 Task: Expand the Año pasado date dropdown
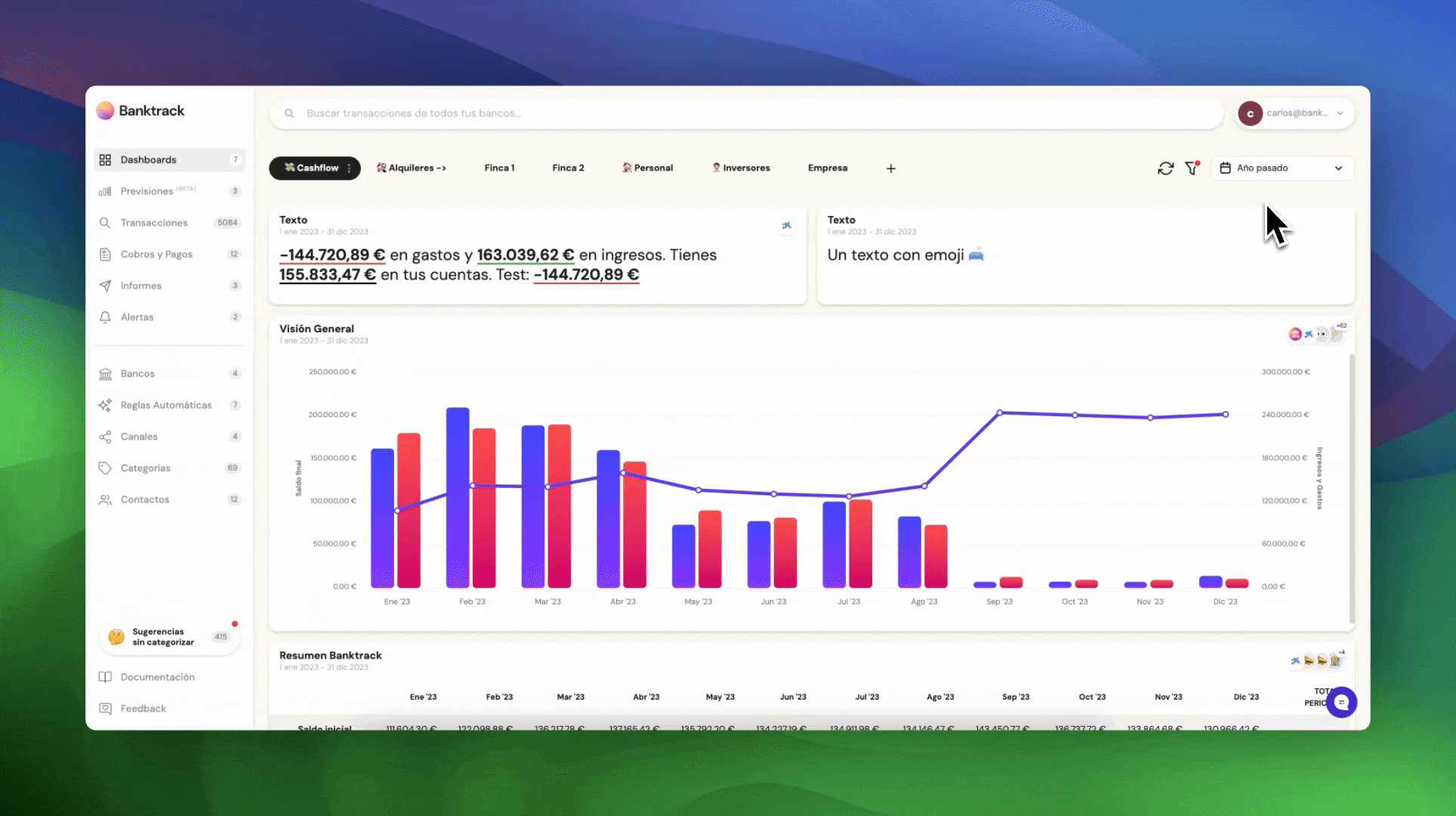coord(1282,168)
